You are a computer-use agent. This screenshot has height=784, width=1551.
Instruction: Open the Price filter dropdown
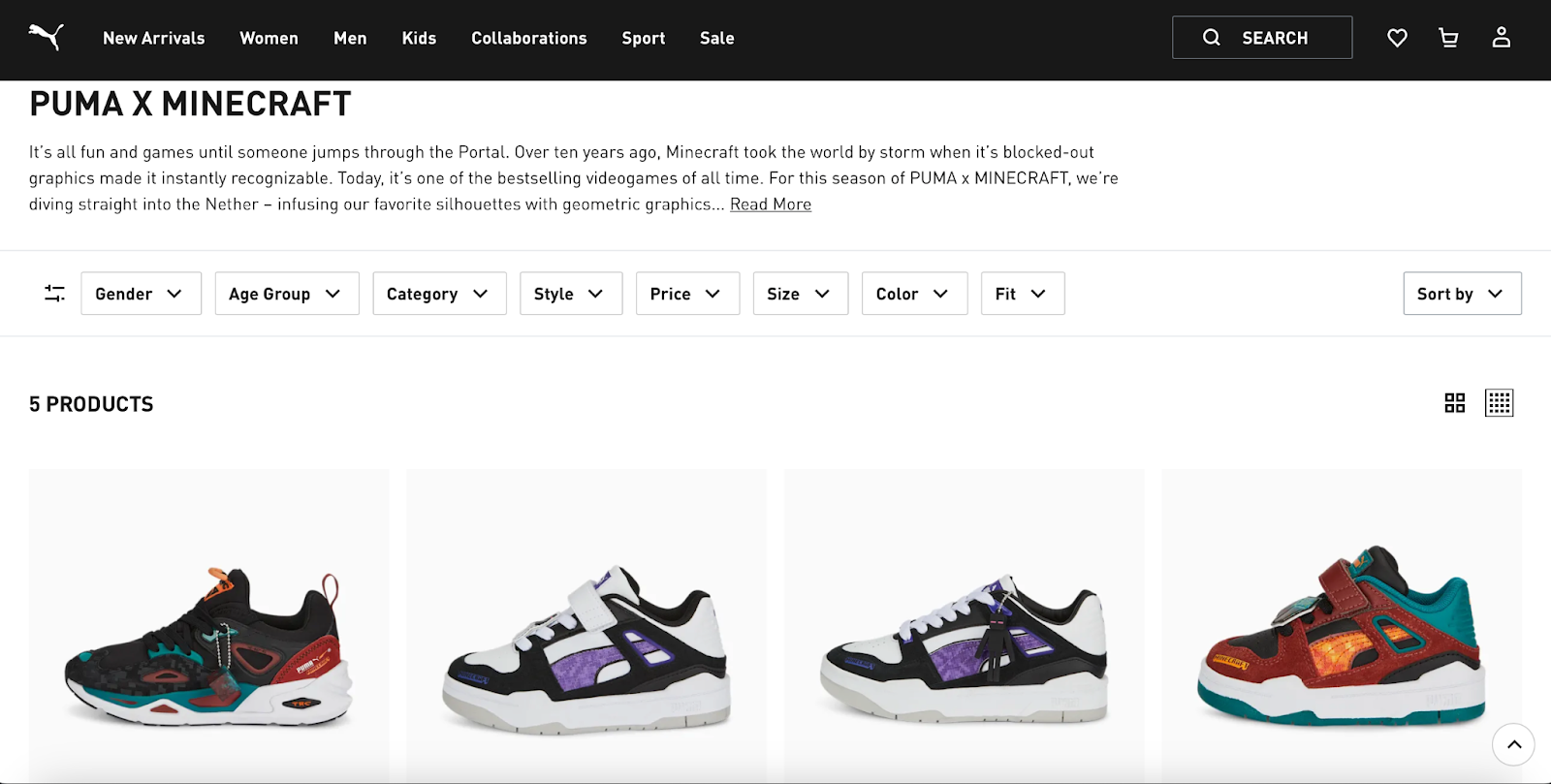[x=686, y=294]
